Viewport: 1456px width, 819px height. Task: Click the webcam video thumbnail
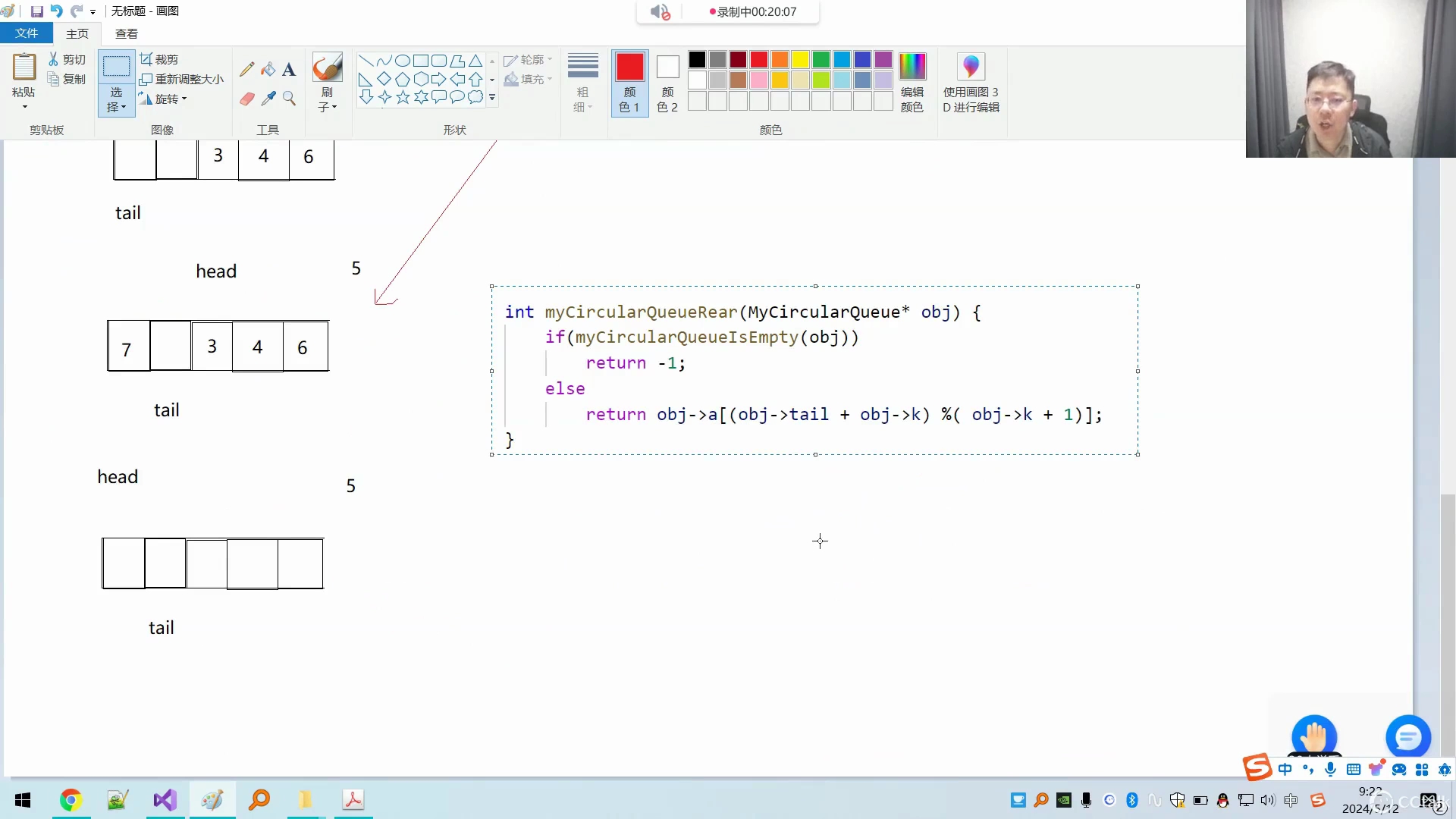pyautogui.click(x=1351, y=79)
